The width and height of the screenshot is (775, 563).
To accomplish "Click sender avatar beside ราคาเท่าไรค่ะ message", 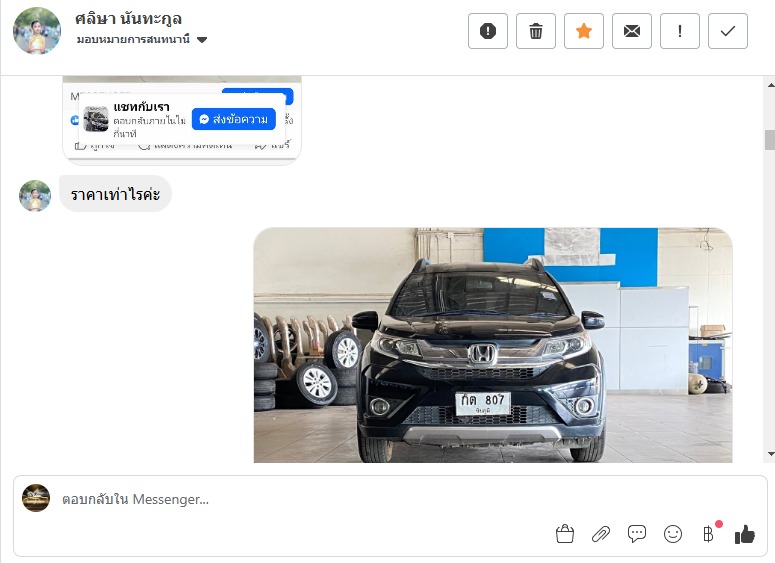I will point(35,196).
